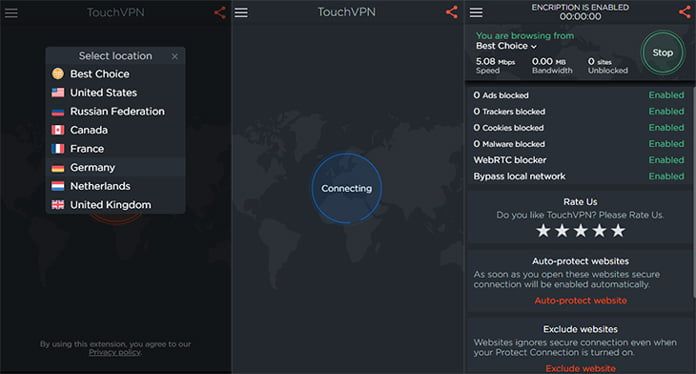The width and height of the screenshot is (696, 374).
Task: Open the Privacy policy link
Action: [x=115, y=352]
